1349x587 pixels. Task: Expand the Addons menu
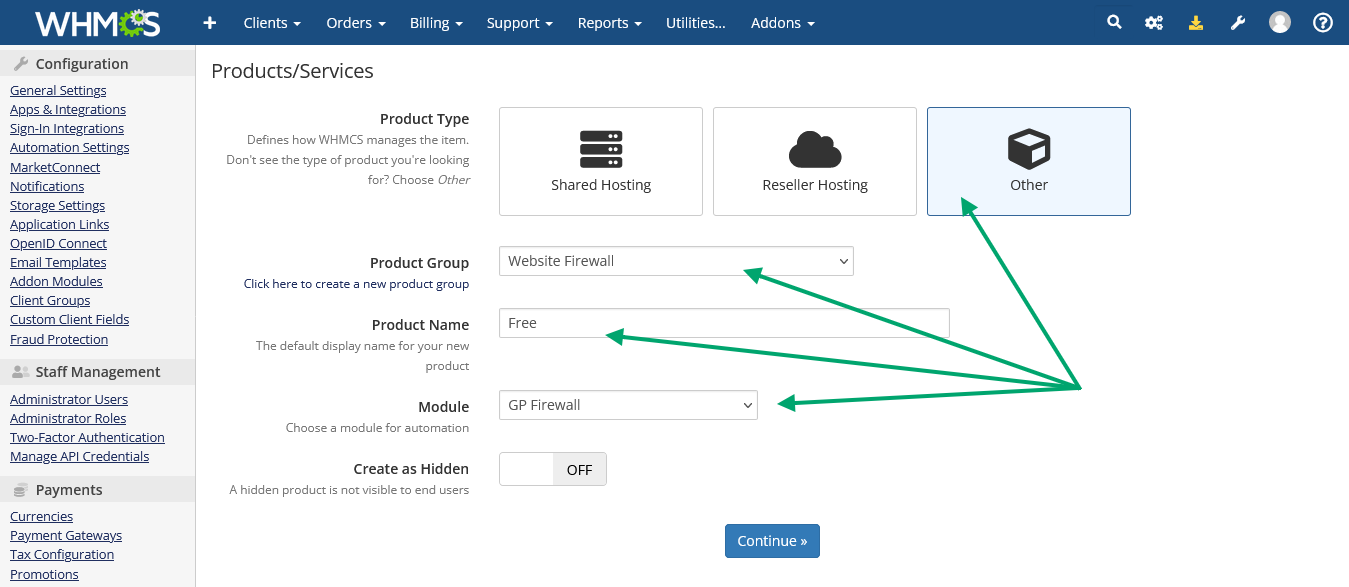783,23
